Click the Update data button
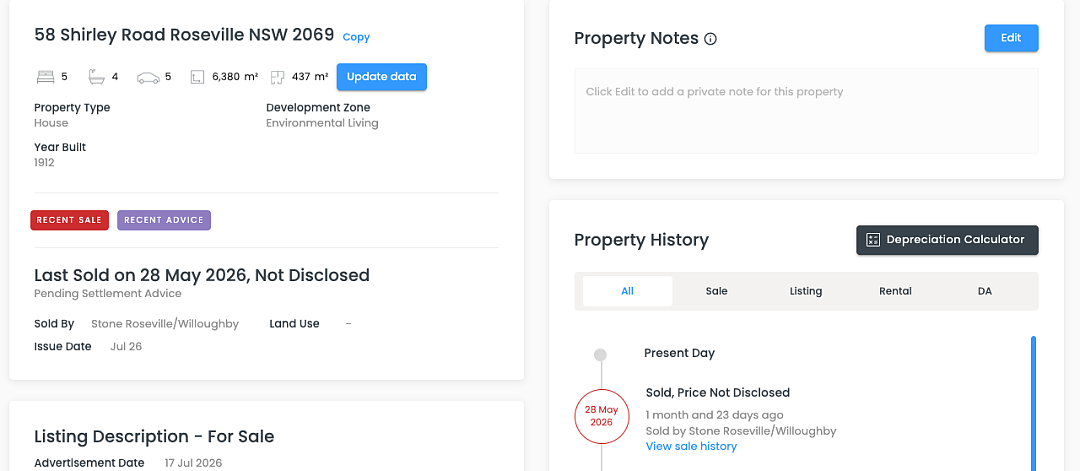 click(382, 77)
